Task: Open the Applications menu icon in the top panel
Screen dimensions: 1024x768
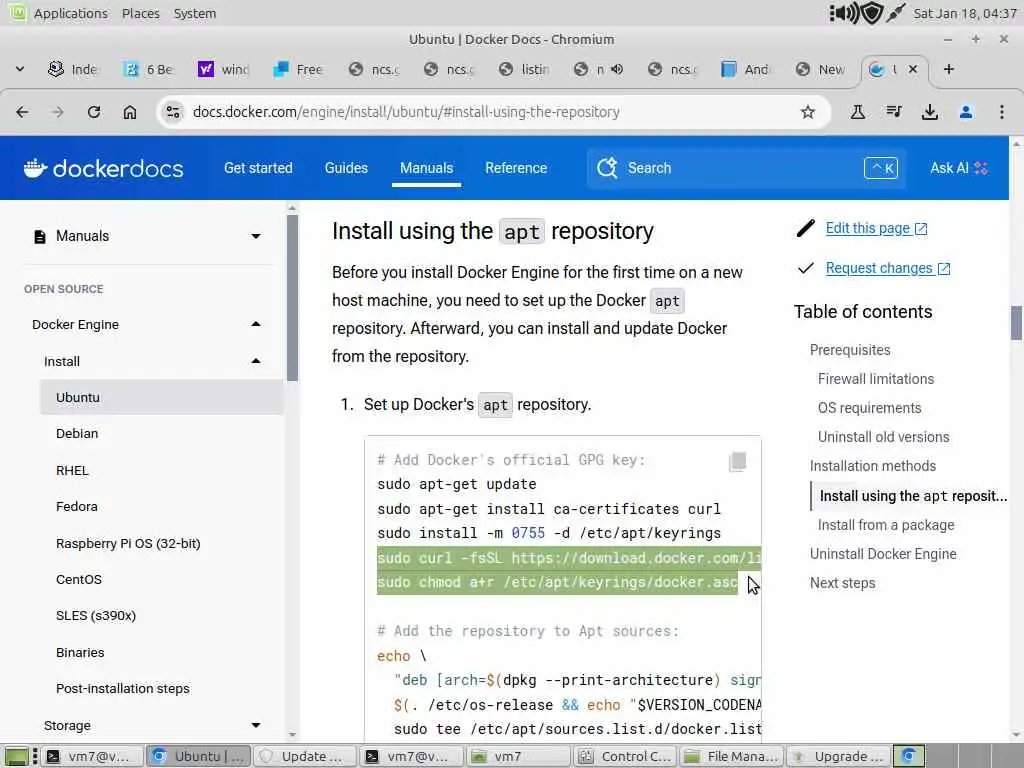Action: pyautogui.click(x=18, y=12)
